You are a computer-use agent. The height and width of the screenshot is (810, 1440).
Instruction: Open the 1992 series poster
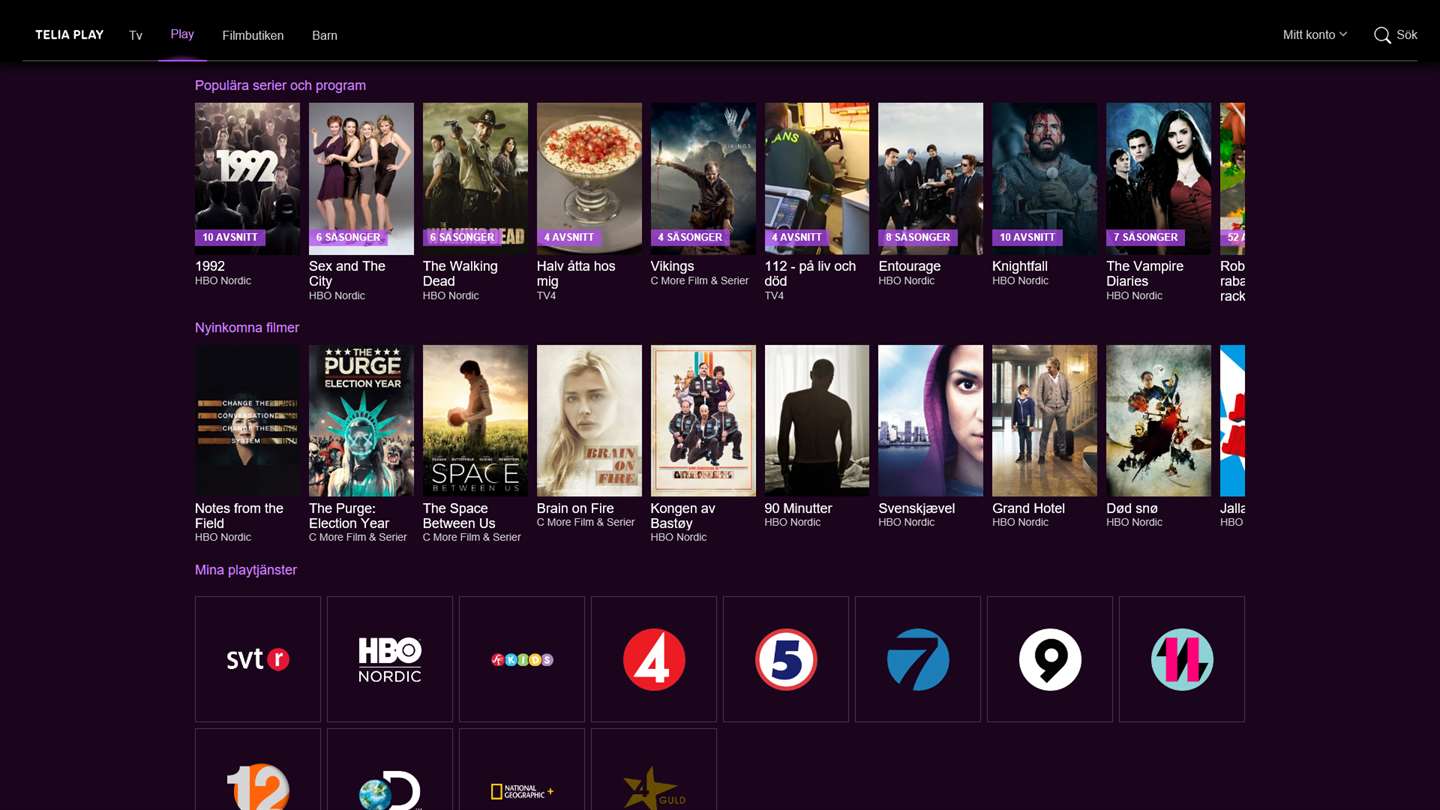[x=247, y=179]
